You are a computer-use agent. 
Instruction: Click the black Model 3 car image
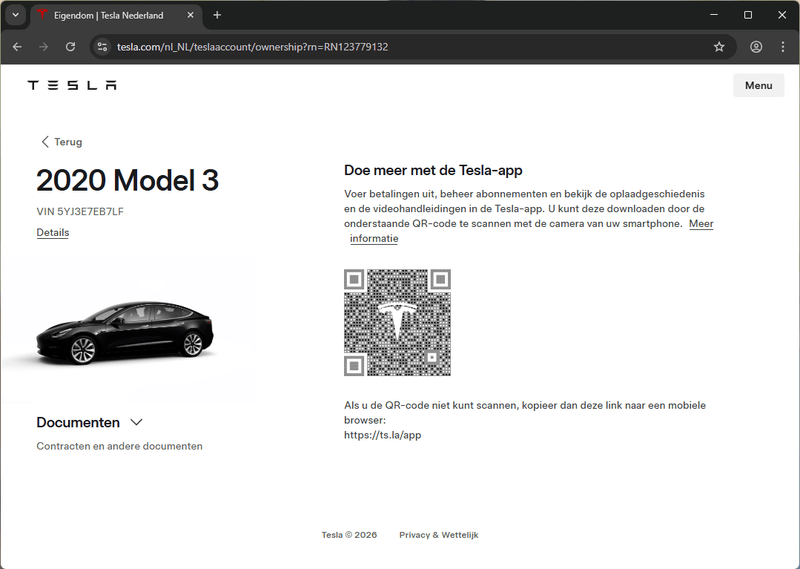point(125,332)
